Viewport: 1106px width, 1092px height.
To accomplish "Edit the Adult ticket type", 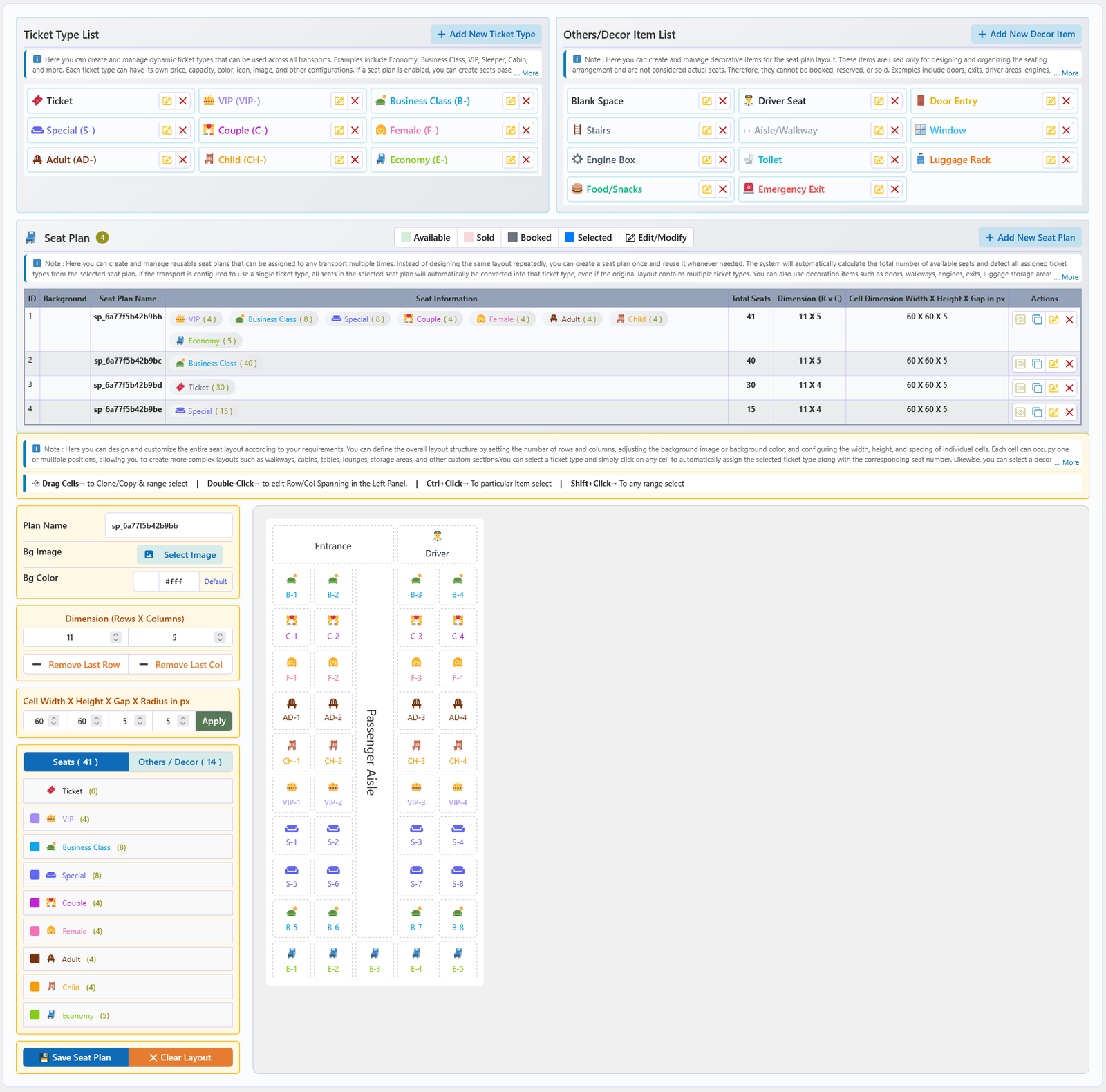I will pyautogui.click(x=167, y=160).
